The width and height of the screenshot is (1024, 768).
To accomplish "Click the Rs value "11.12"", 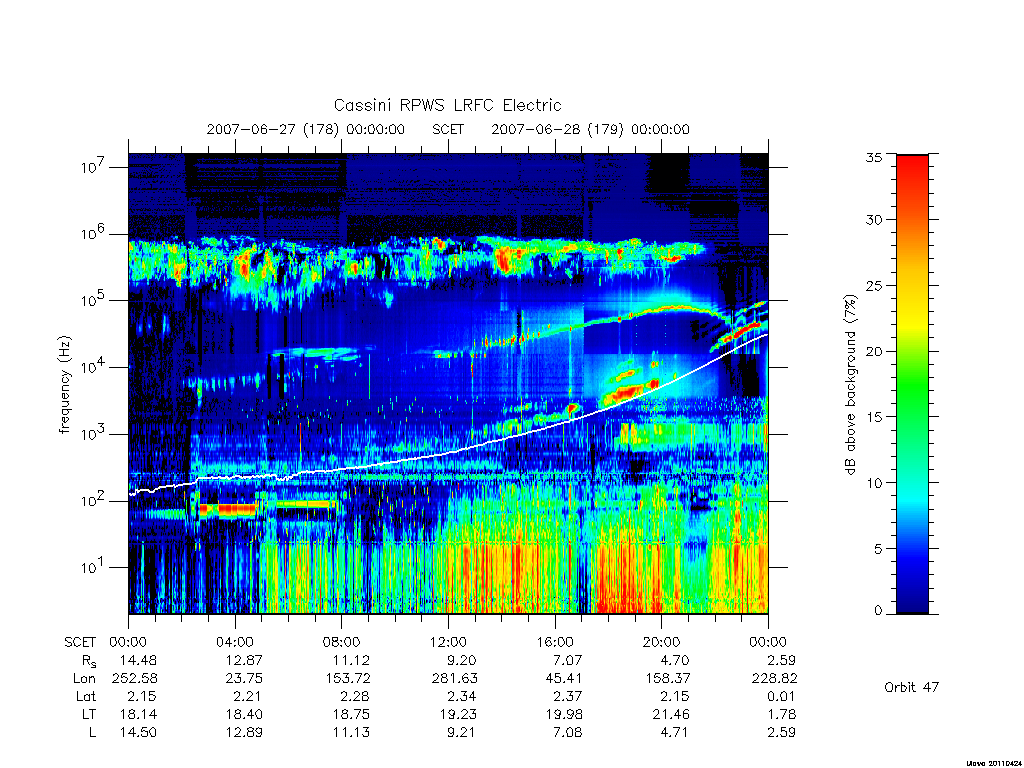I will [x=351, y=660].
